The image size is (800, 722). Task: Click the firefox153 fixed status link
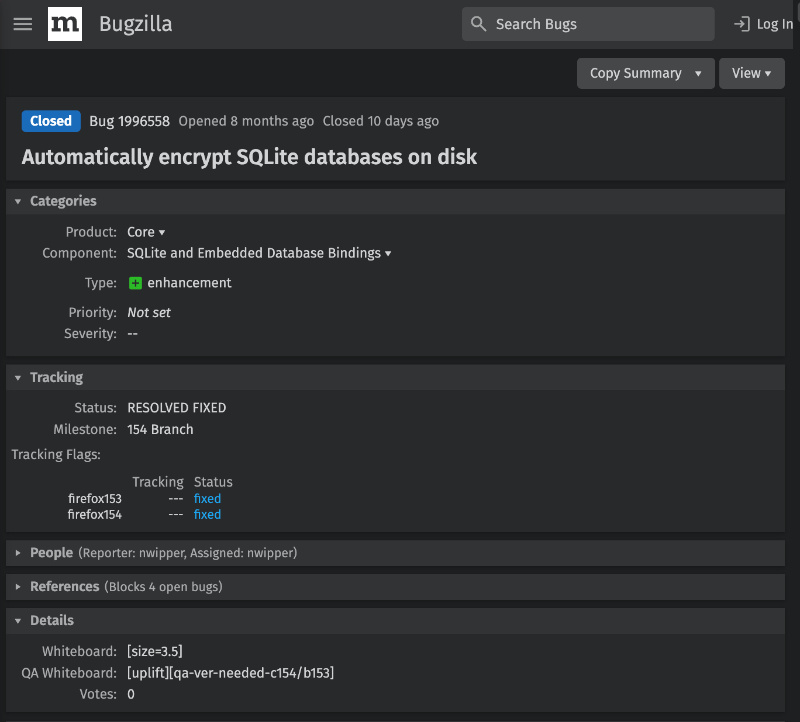(207, 499)
